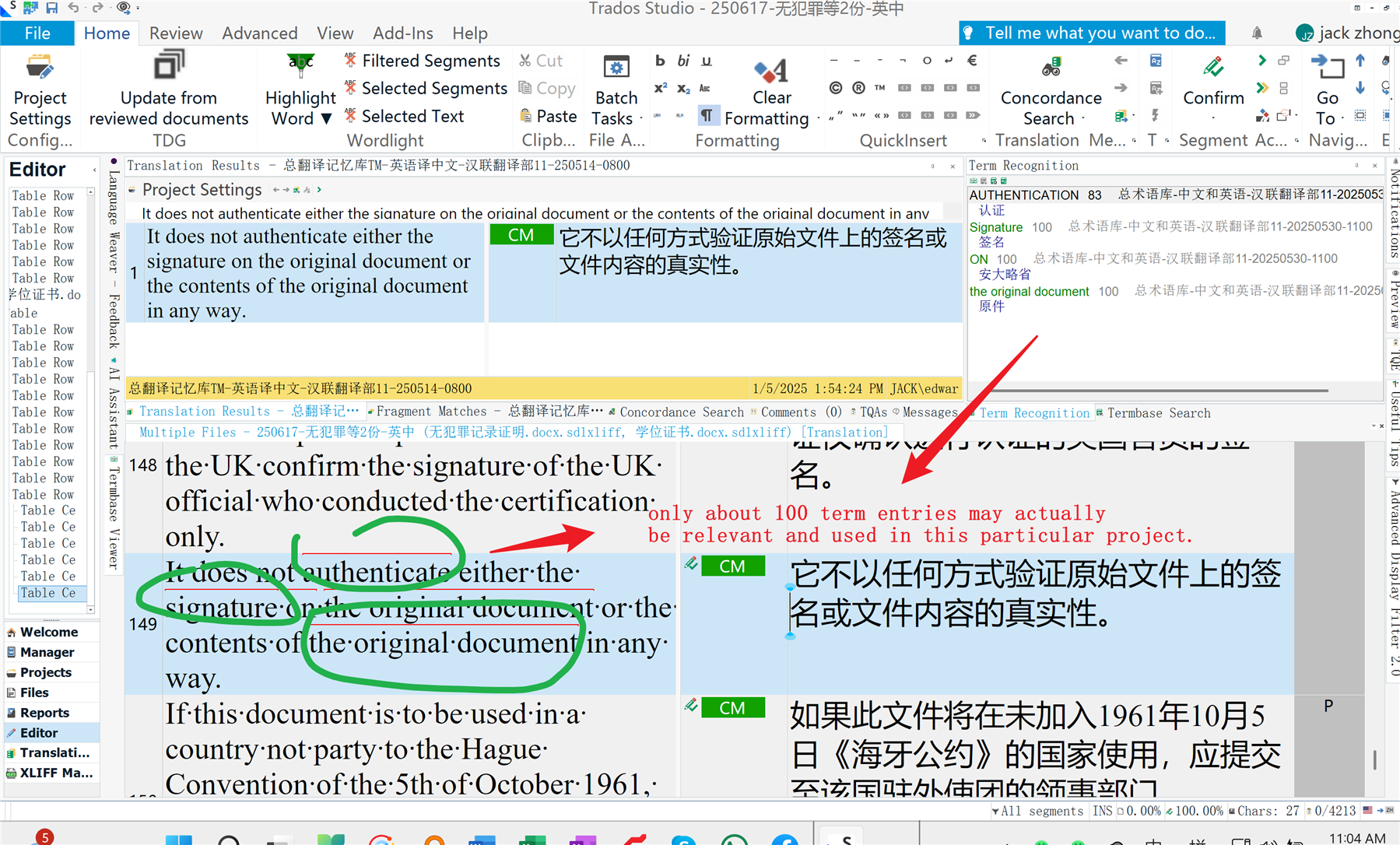Click the Show Translated Terms AZ icon
Viewport: 1400px width, 845px height.
(1156, 61)
